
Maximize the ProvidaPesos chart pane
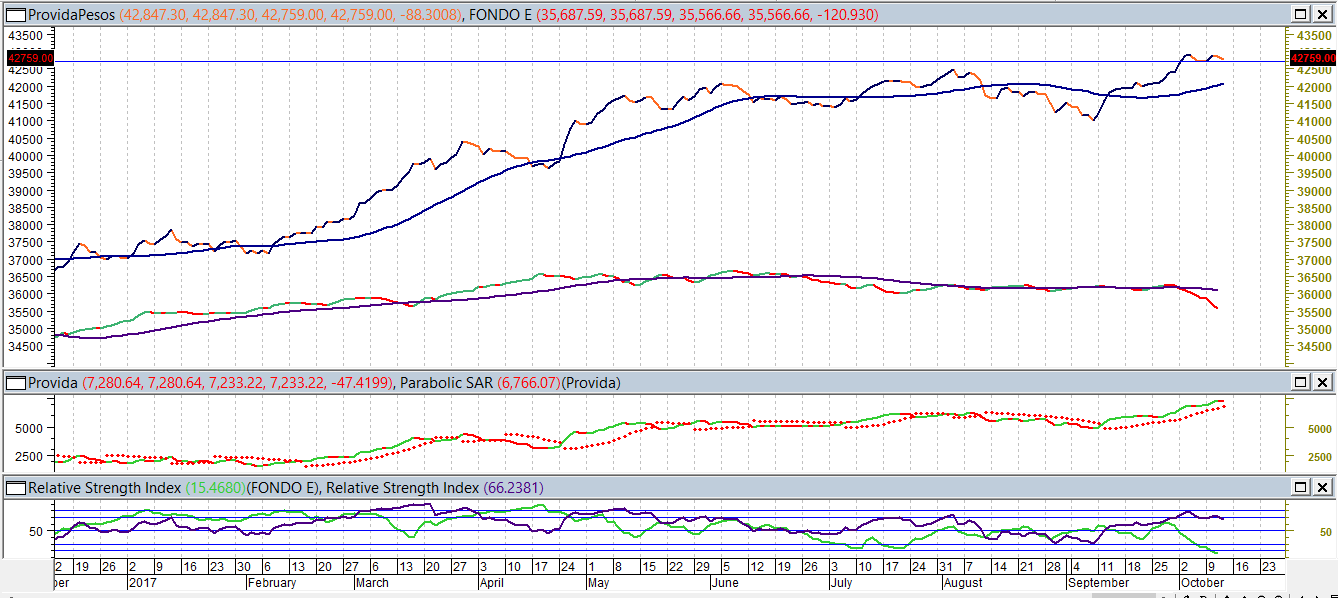click(x=1300, y=14)
